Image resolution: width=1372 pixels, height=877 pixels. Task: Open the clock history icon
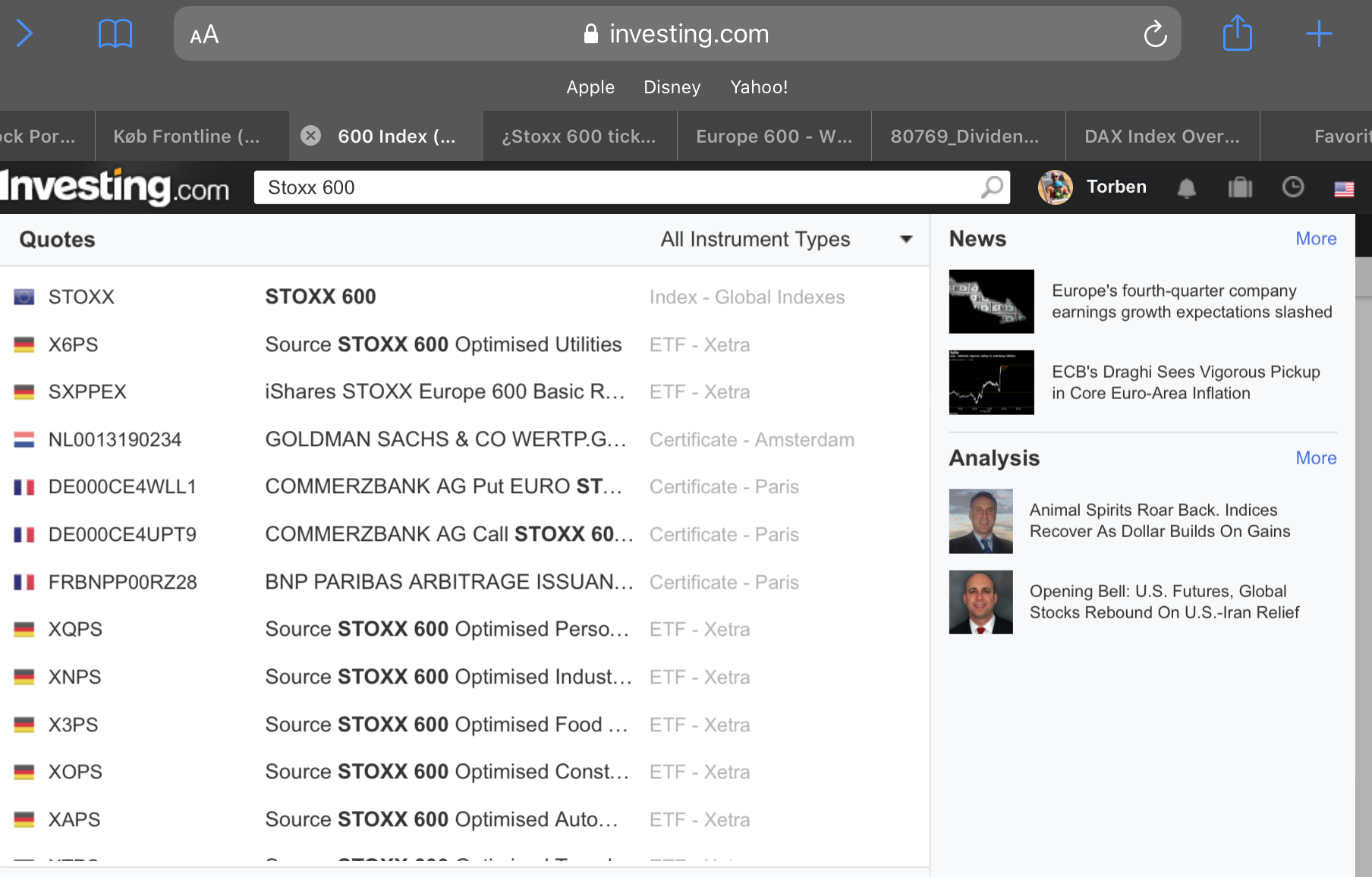1292,187
